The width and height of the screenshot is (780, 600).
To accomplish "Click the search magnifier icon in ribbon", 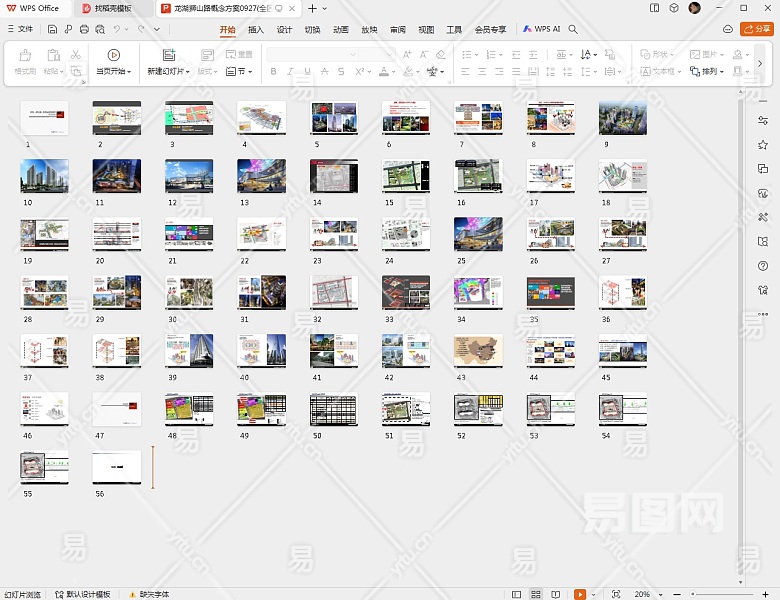I will pyautogui.click(x=573, y=30).
